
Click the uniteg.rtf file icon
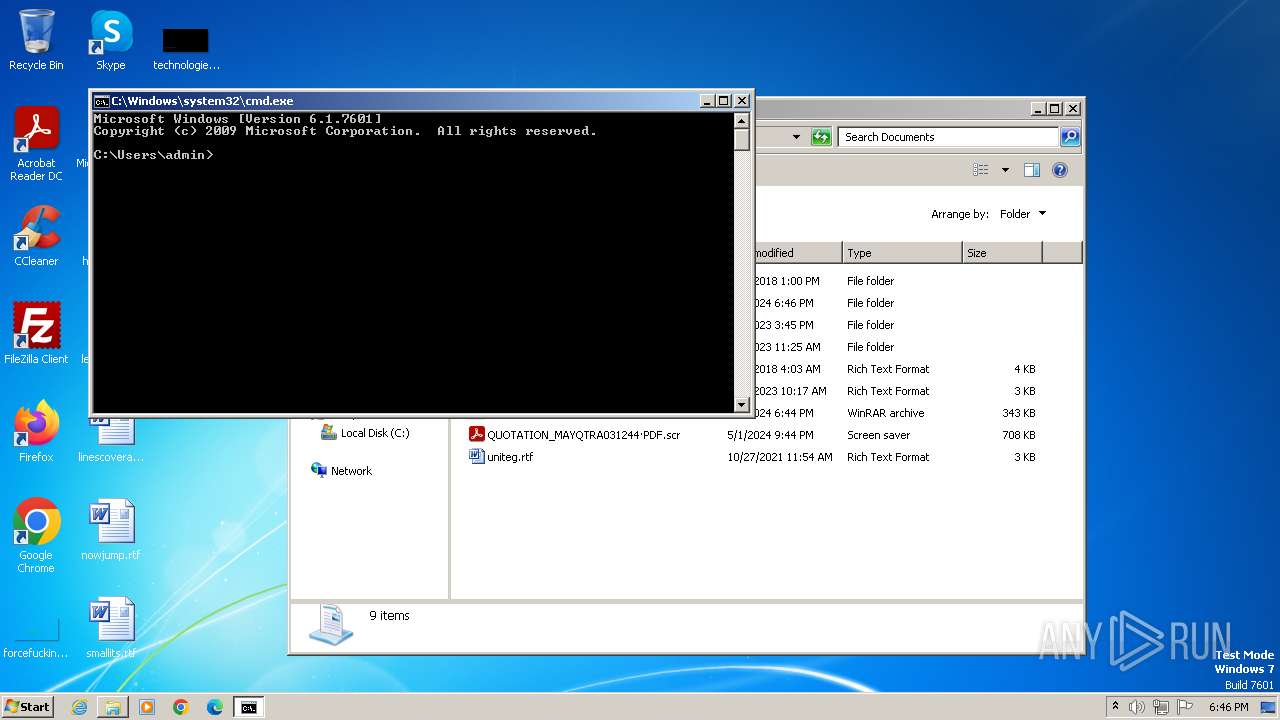click(x=477, y=456)
